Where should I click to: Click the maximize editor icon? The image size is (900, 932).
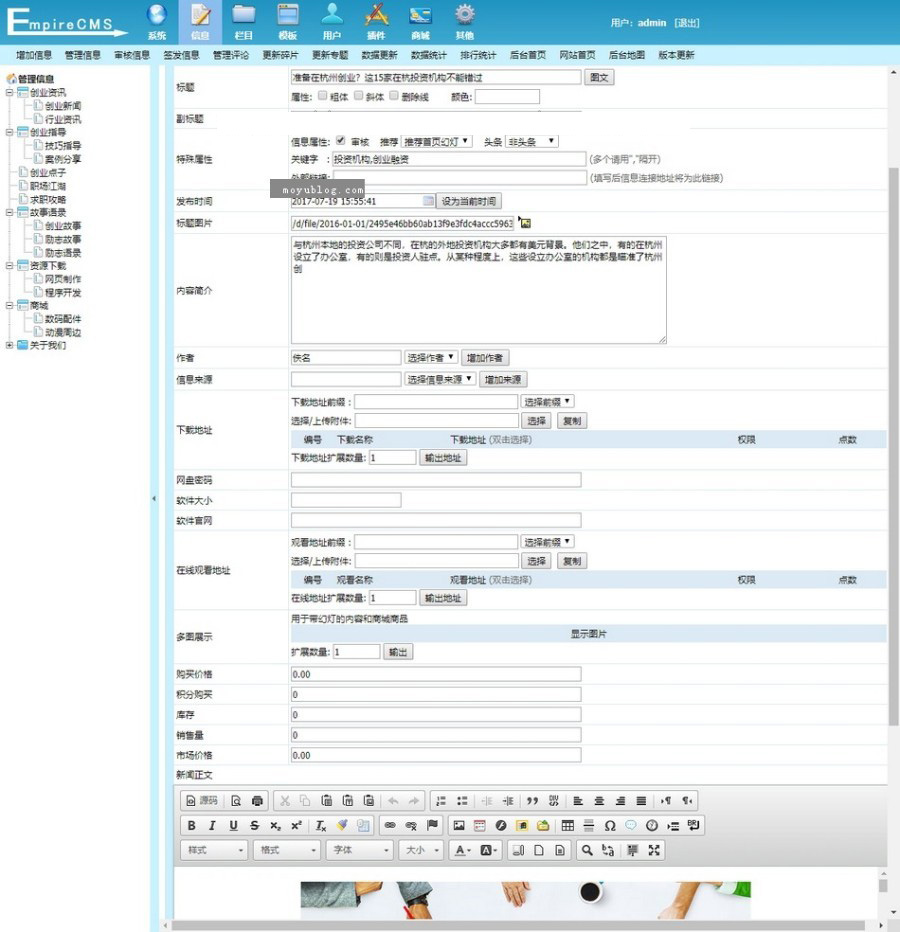[654, 850]
